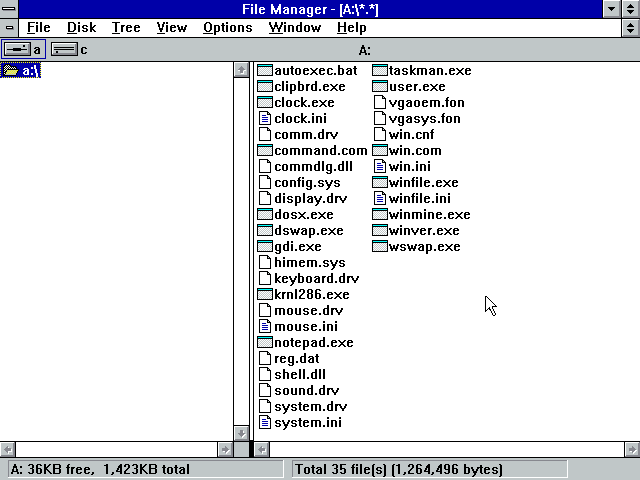Screen dimensions: 640x480
Task: Select the sound.drv file name
Action: tap(307, 390)
